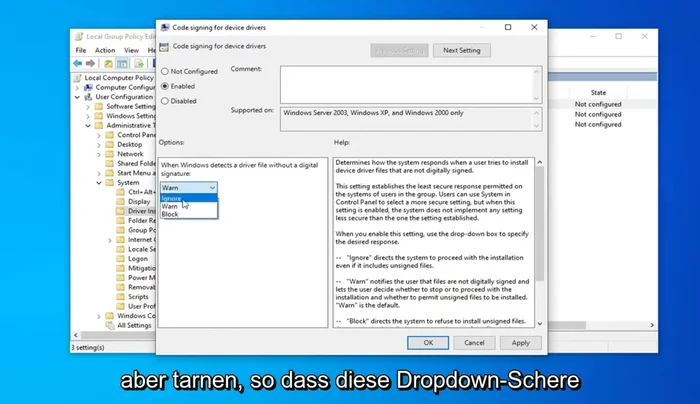
Task: Choose Block from the dropdown list
Action: 189,214
